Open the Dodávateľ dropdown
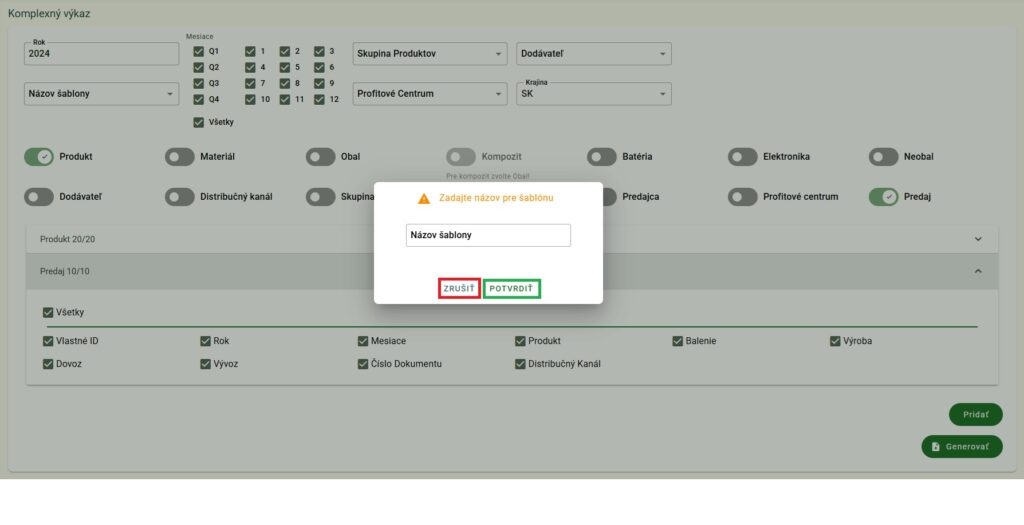 [x=594, y=54]
